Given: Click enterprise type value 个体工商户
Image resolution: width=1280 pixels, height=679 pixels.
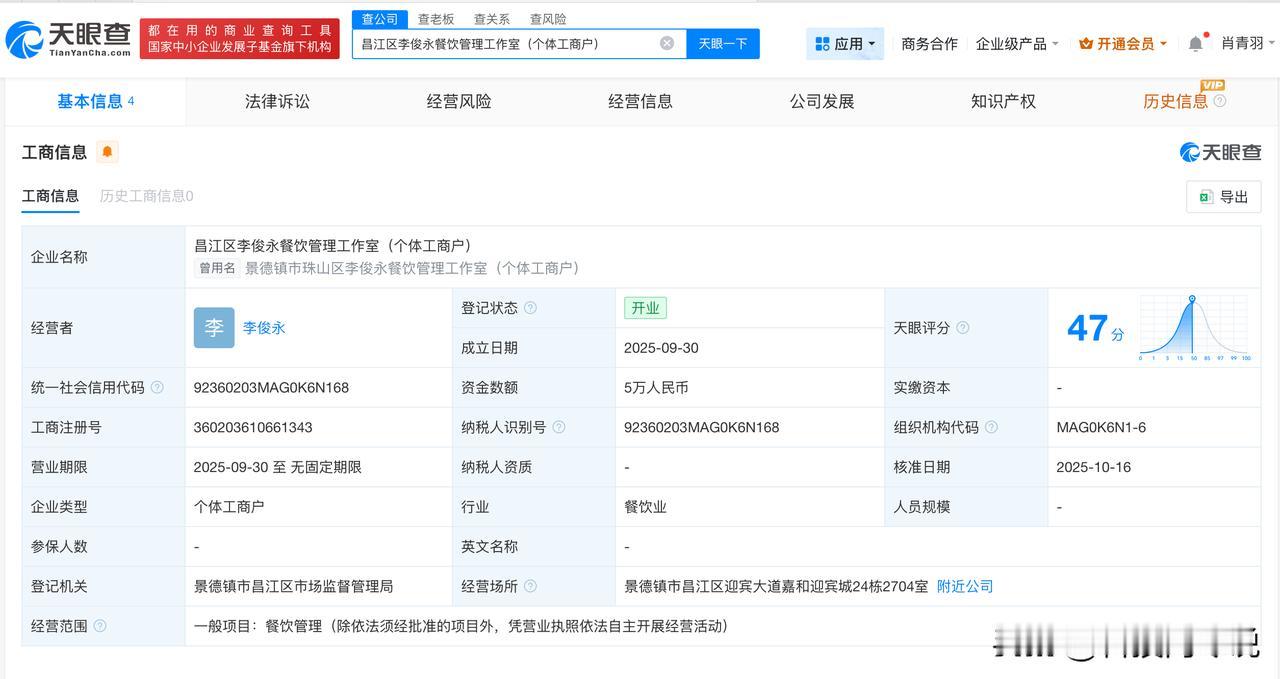Looking at the screenshot, I should pyautogui.click(x=229, y=507).
